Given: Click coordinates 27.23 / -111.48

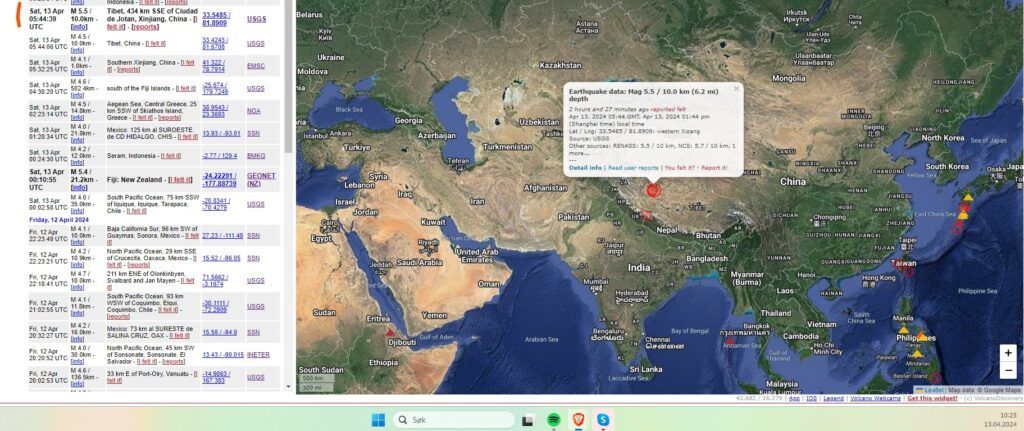Looking at the screenshot, I should click(223, 235).
